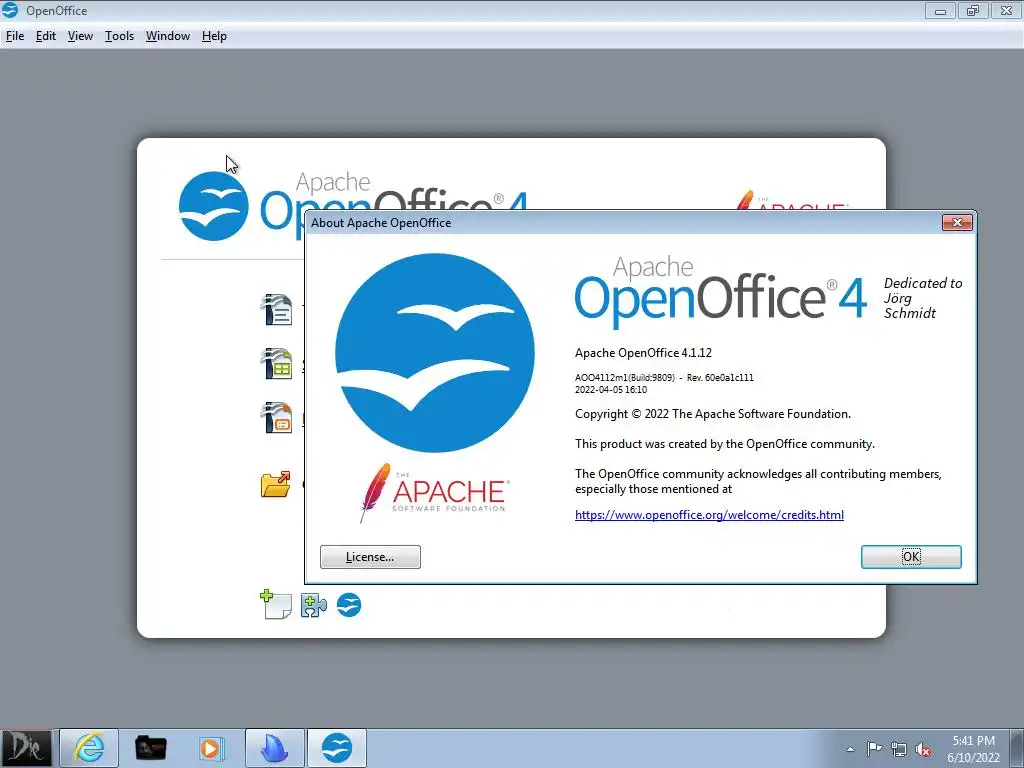Close the About Apache OpenOffice dialog

(x=957, y=223)
